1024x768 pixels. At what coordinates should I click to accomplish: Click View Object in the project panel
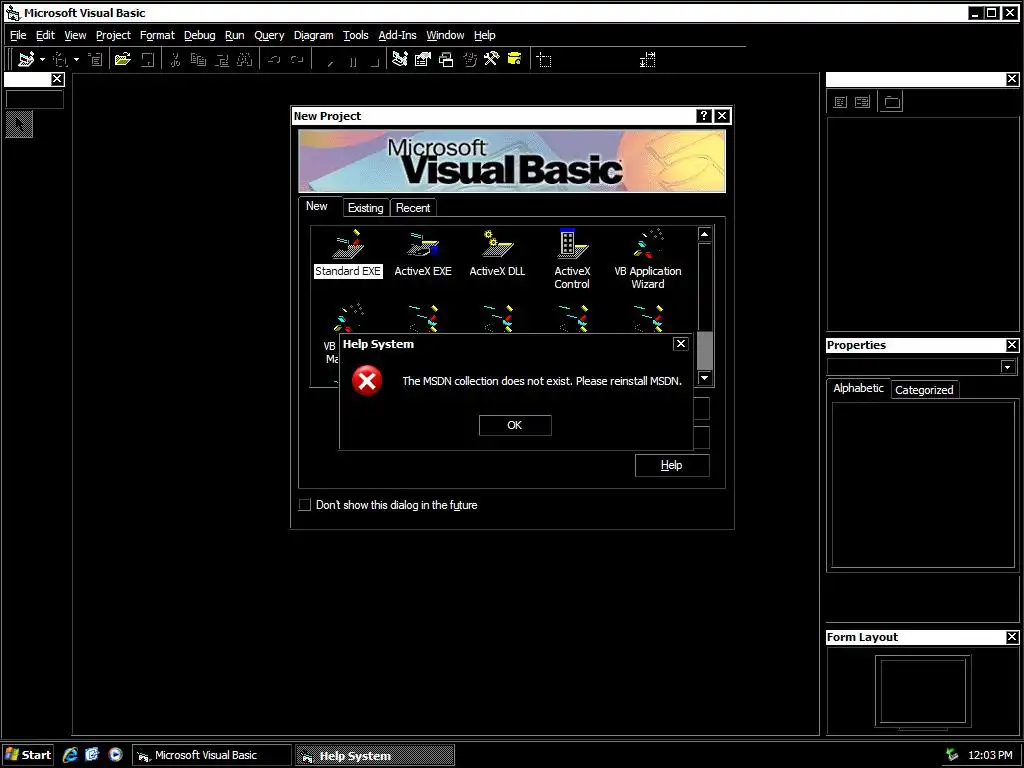(863, 102)
